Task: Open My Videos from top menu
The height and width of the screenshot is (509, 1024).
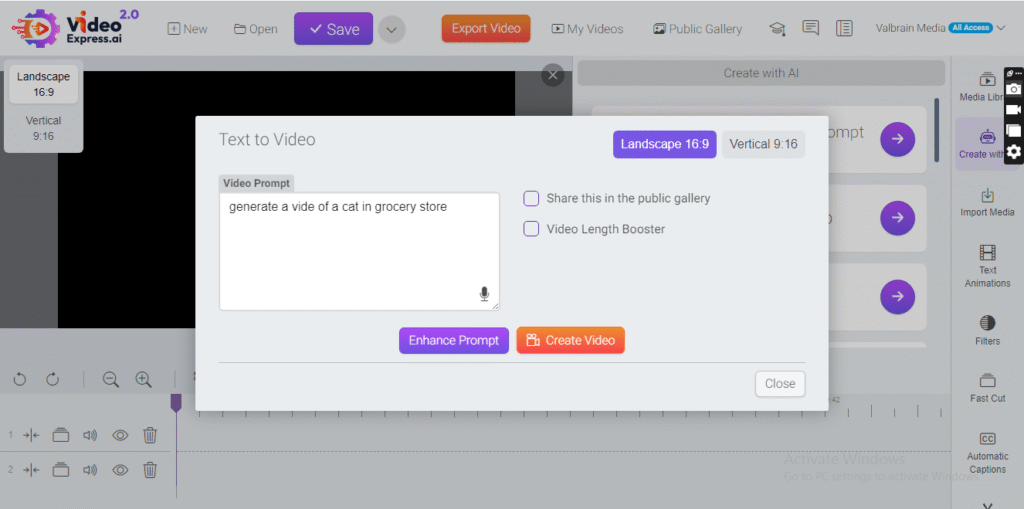Action: coord(590,29)
